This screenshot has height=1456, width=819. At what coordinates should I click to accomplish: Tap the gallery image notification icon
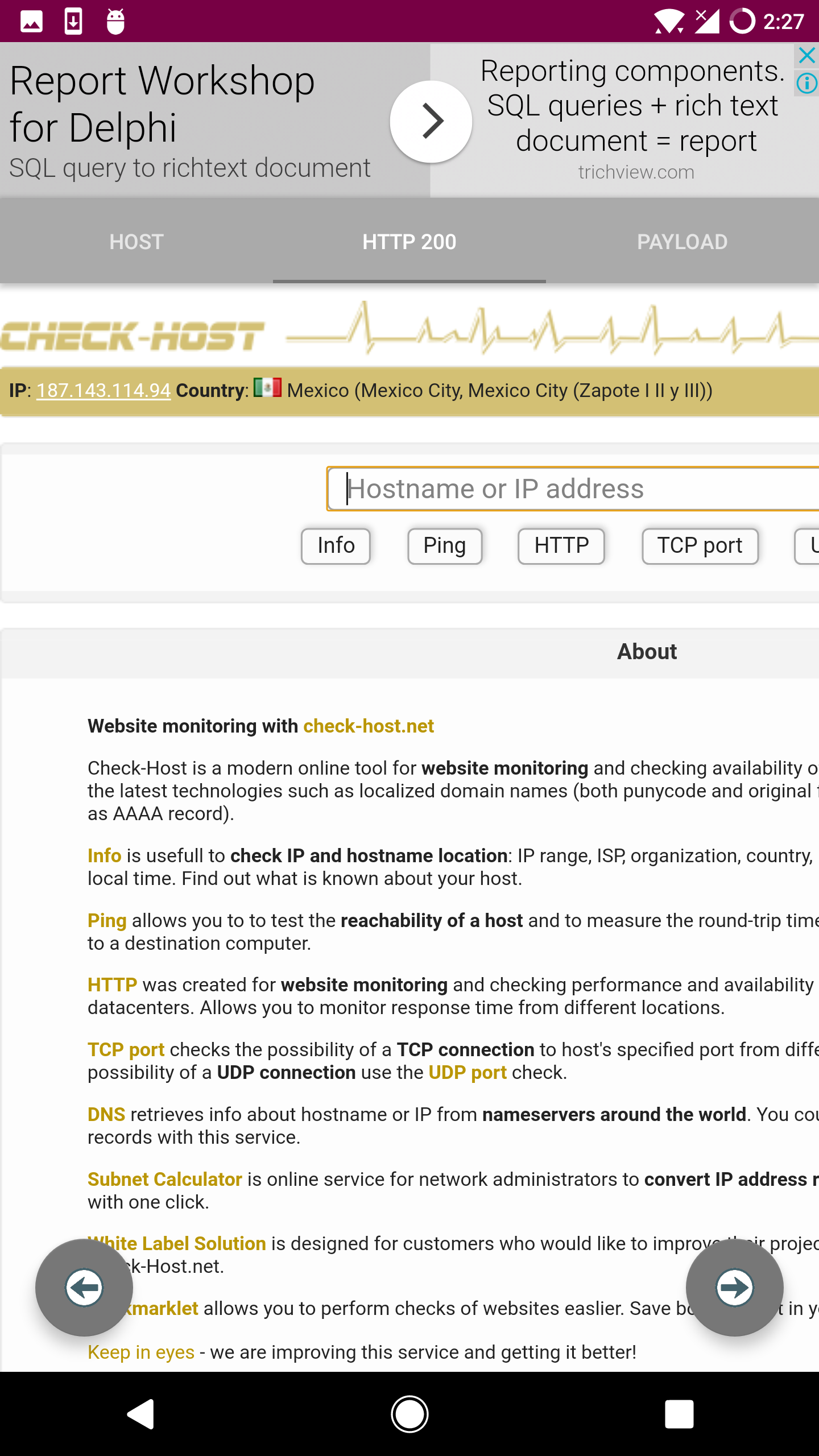point(31,22)
